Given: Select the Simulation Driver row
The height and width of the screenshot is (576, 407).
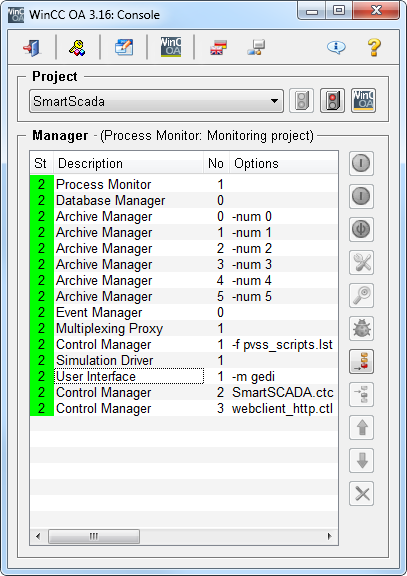Looking at the screenshot, I should pyautogui.click(x=184, y=360).
